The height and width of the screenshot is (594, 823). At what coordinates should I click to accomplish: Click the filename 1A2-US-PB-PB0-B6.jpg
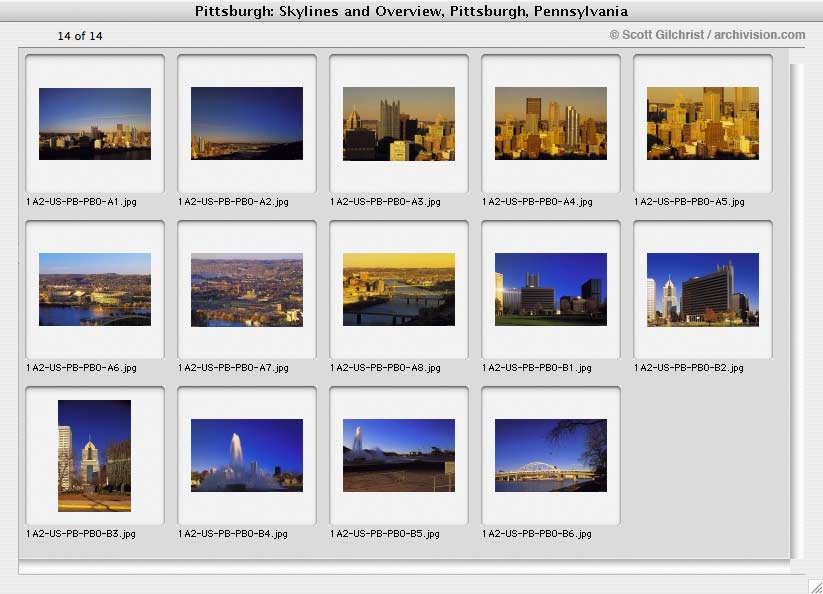click(537, 534)
